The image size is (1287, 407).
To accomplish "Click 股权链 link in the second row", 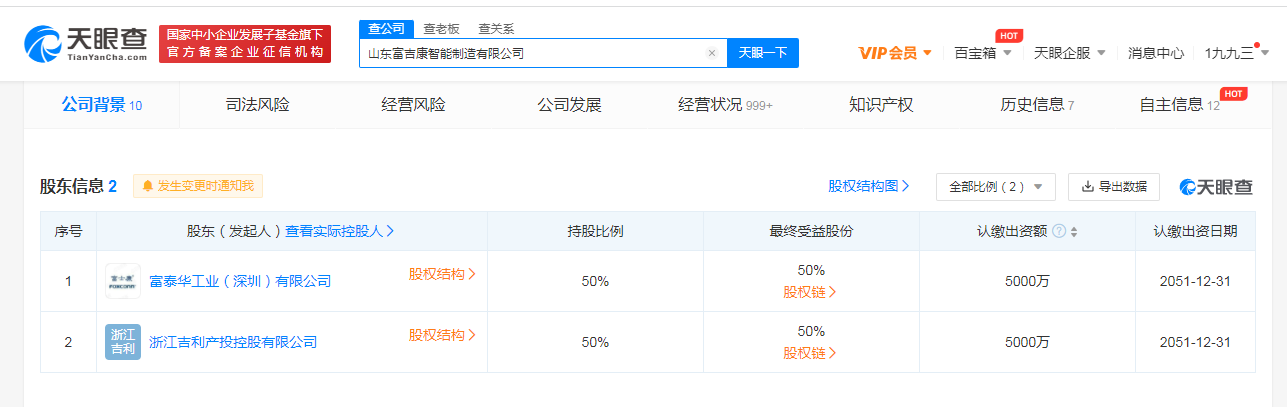I will 810,353.
